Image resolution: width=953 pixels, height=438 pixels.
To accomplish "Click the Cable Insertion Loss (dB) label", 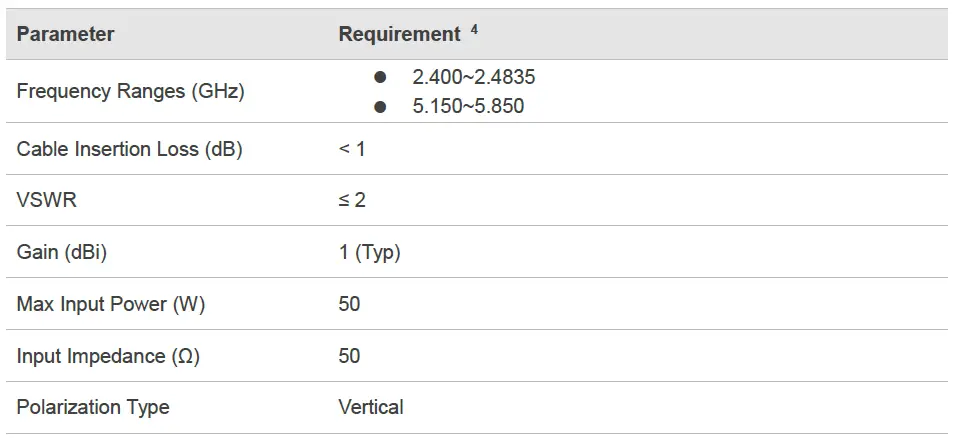I will [x=130, y=150].
